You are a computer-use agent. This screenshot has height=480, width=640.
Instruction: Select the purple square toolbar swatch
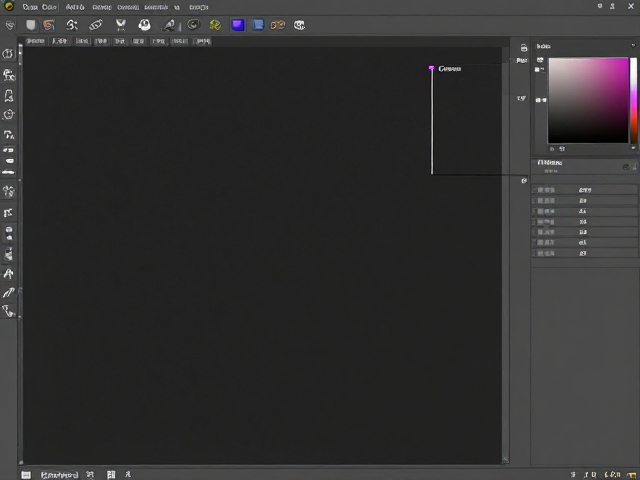(238, 25)
